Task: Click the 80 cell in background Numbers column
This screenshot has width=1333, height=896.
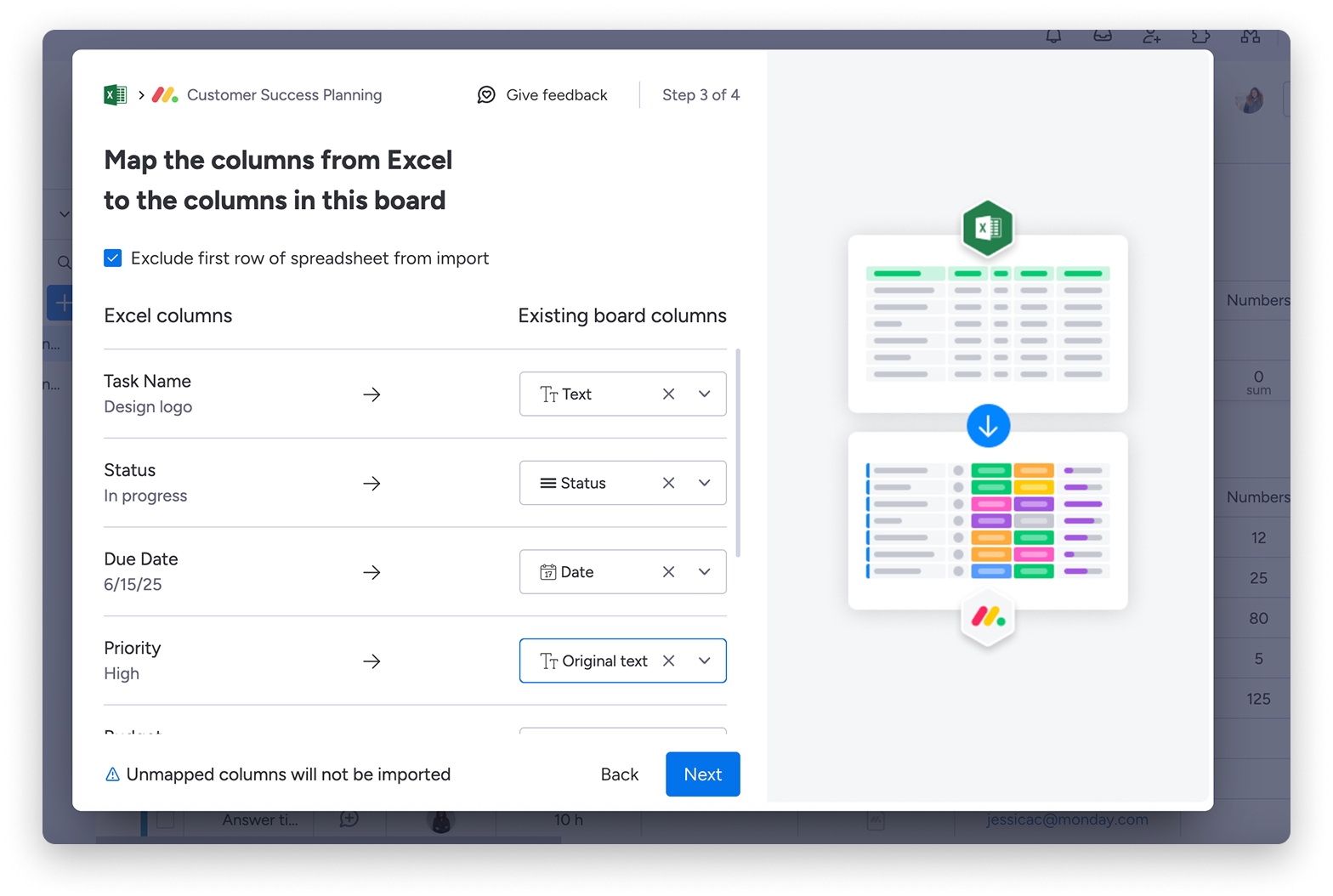Action: pyautogui.click(x=1259, y=618)
